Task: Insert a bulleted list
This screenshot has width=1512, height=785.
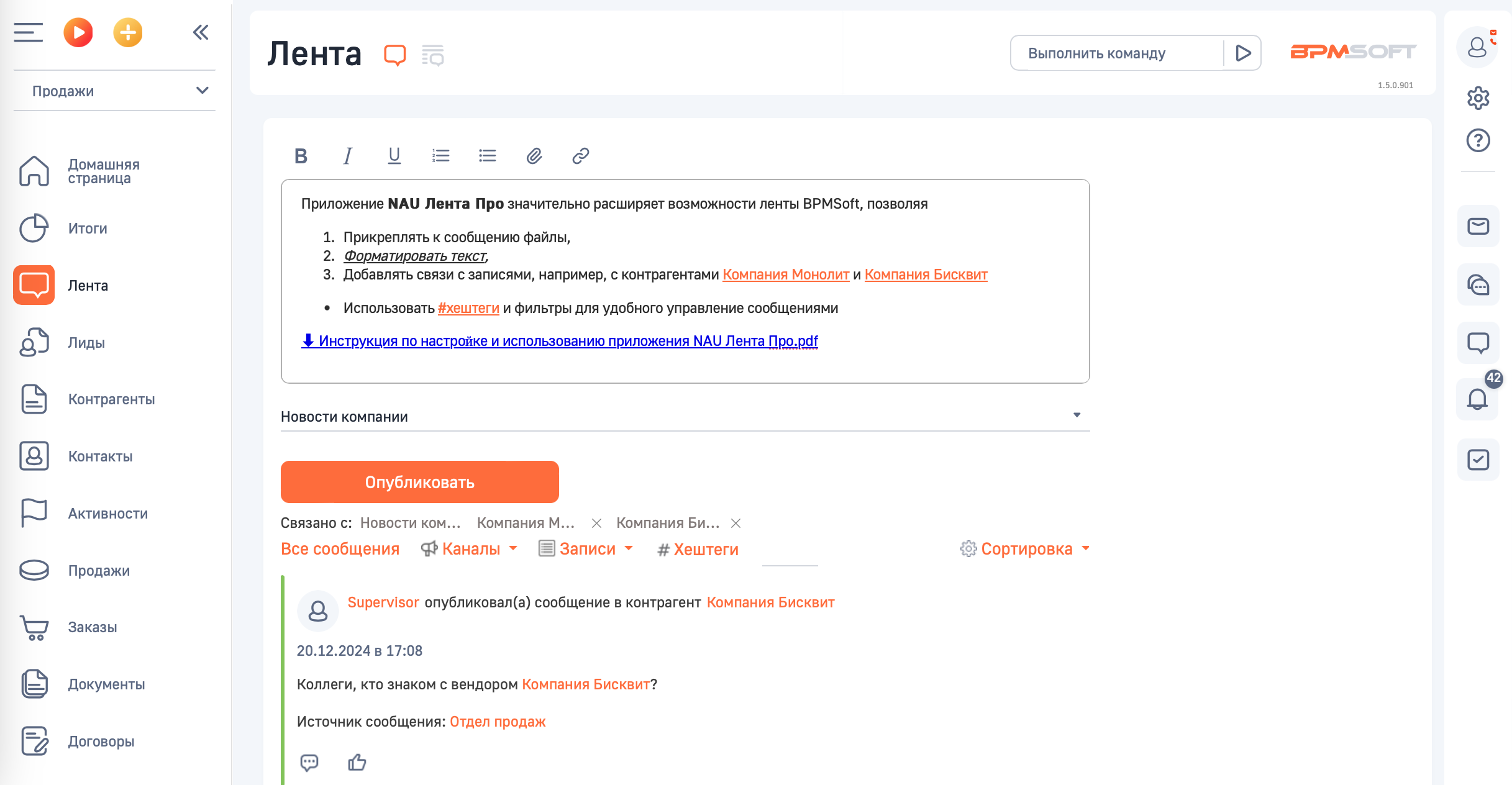Action: 487,156
